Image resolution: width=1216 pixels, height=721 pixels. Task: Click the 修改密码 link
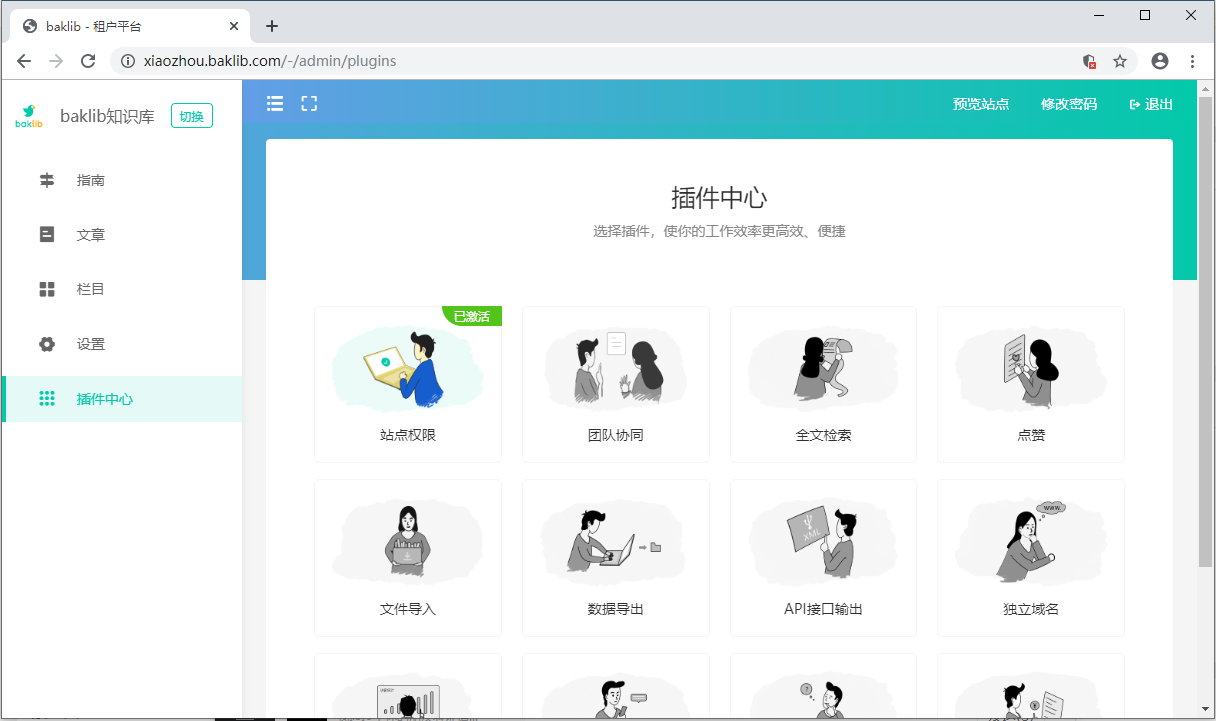[x=1069, y=104]
